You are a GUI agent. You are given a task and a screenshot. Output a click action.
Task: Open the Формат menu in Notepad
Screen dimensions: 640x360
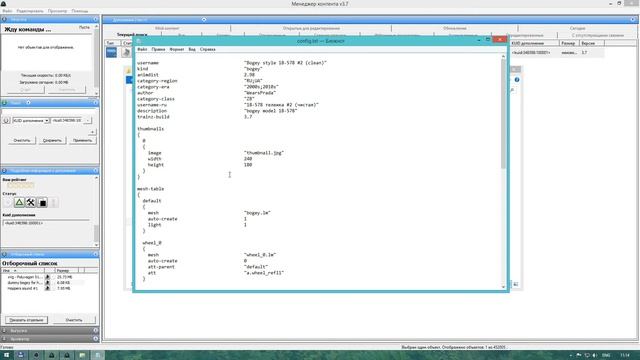coord(177,49)
